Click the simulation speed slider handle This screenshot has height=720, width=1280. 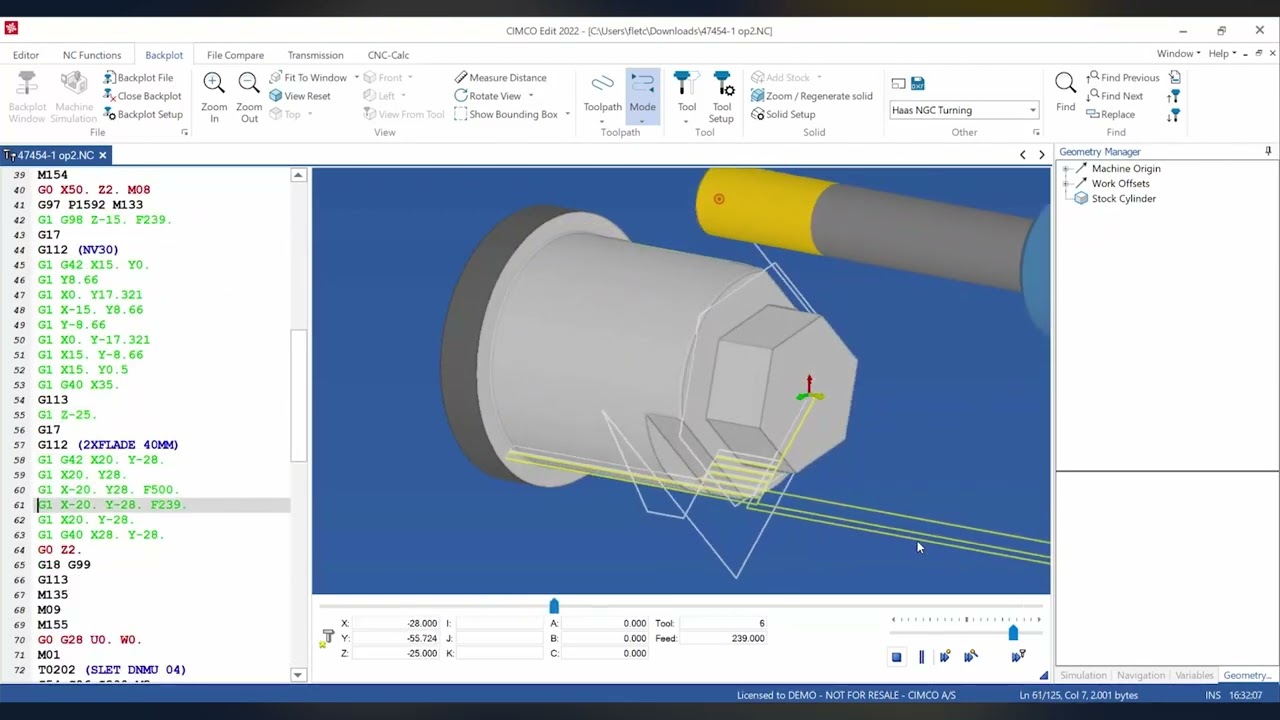(1013, 633)
